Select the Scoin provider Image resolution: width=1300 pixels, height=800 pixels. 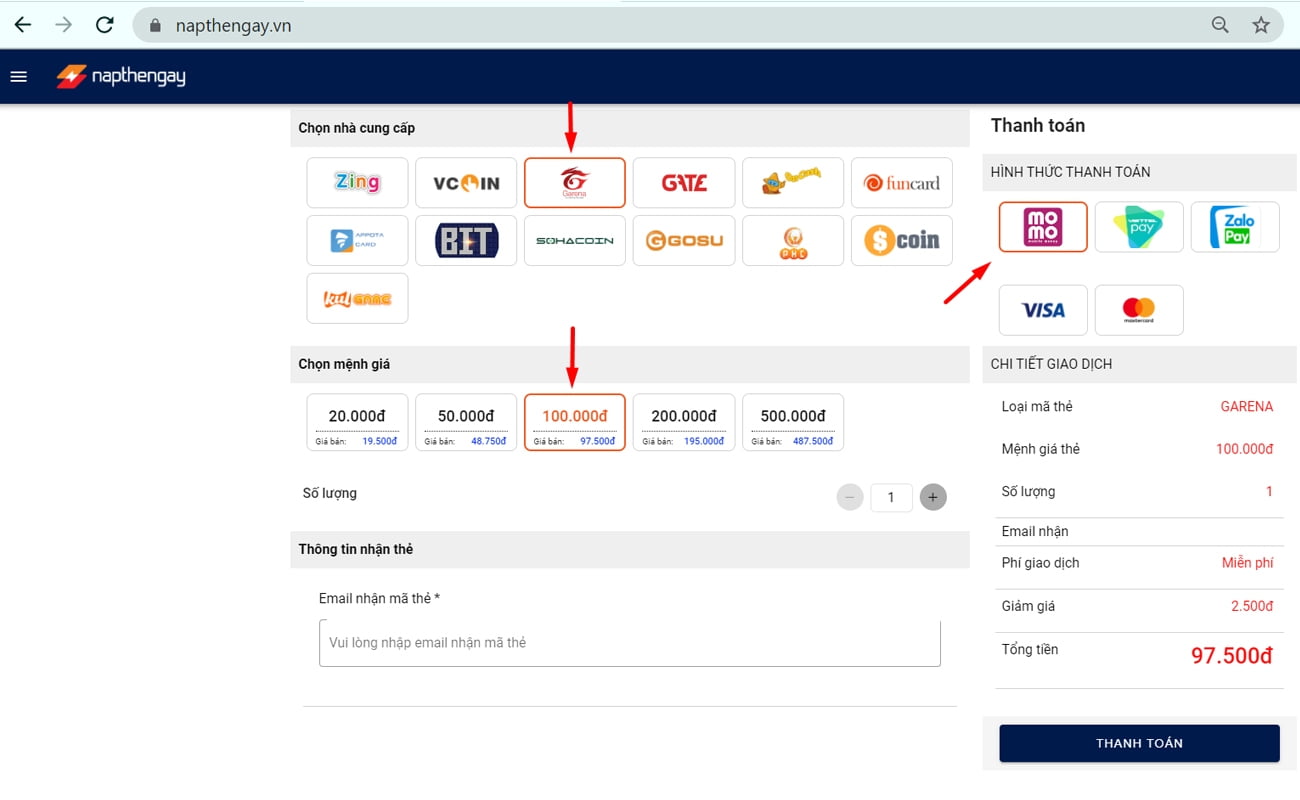pos(902,241)
